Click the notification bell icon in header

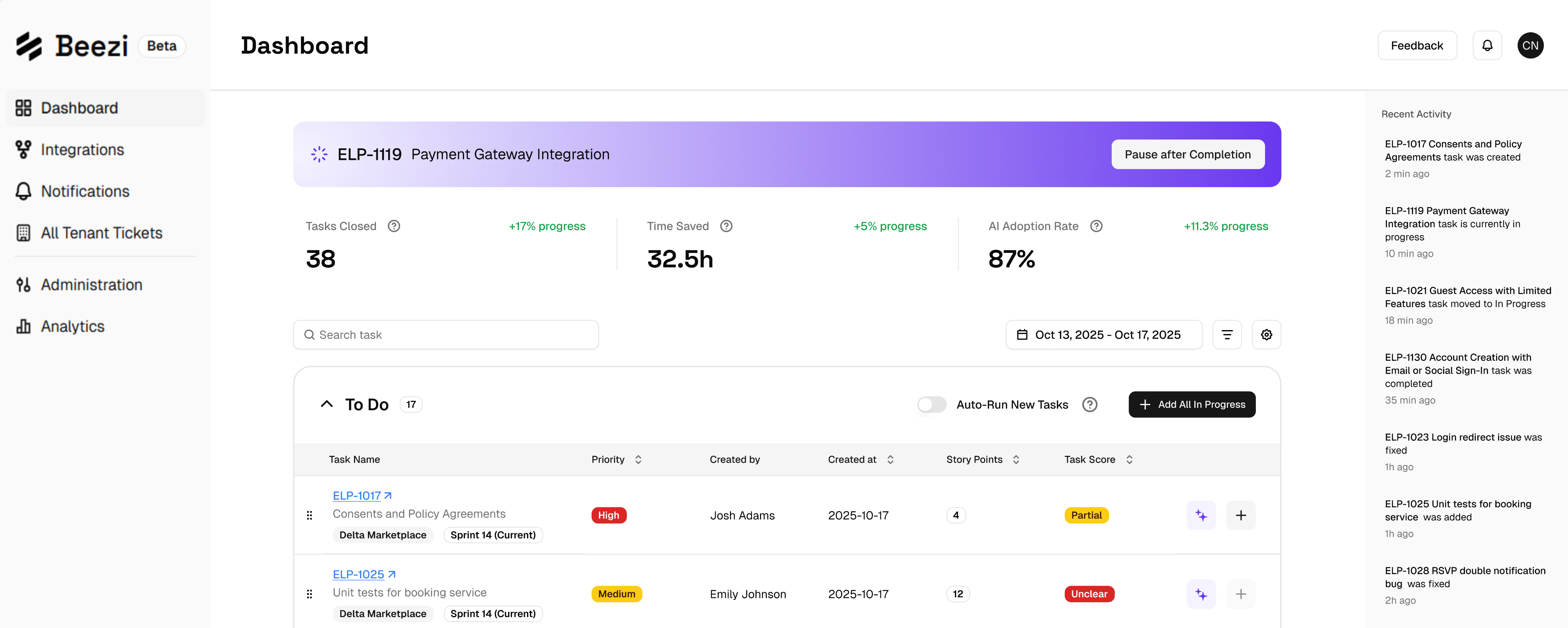[1487, 46]
